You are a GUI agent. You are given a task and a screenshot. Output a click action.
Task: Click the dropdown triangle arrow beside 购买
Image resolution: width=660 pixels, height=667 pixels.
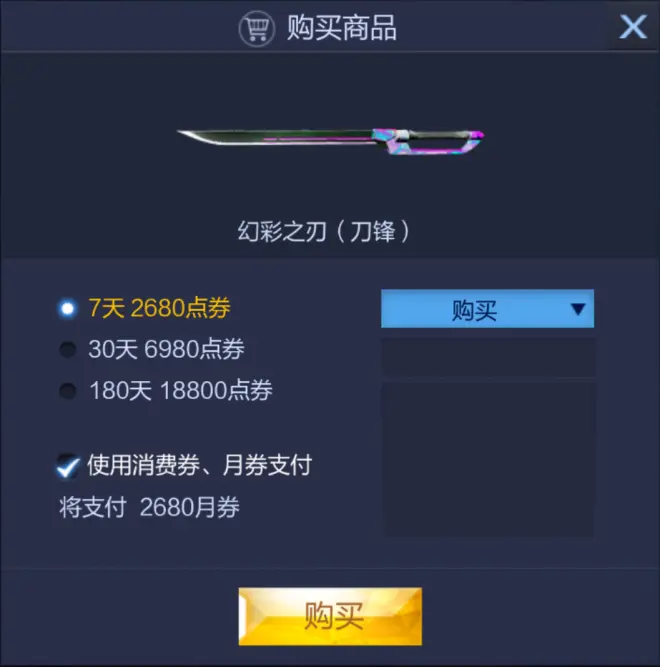click(x=578, y=309)
